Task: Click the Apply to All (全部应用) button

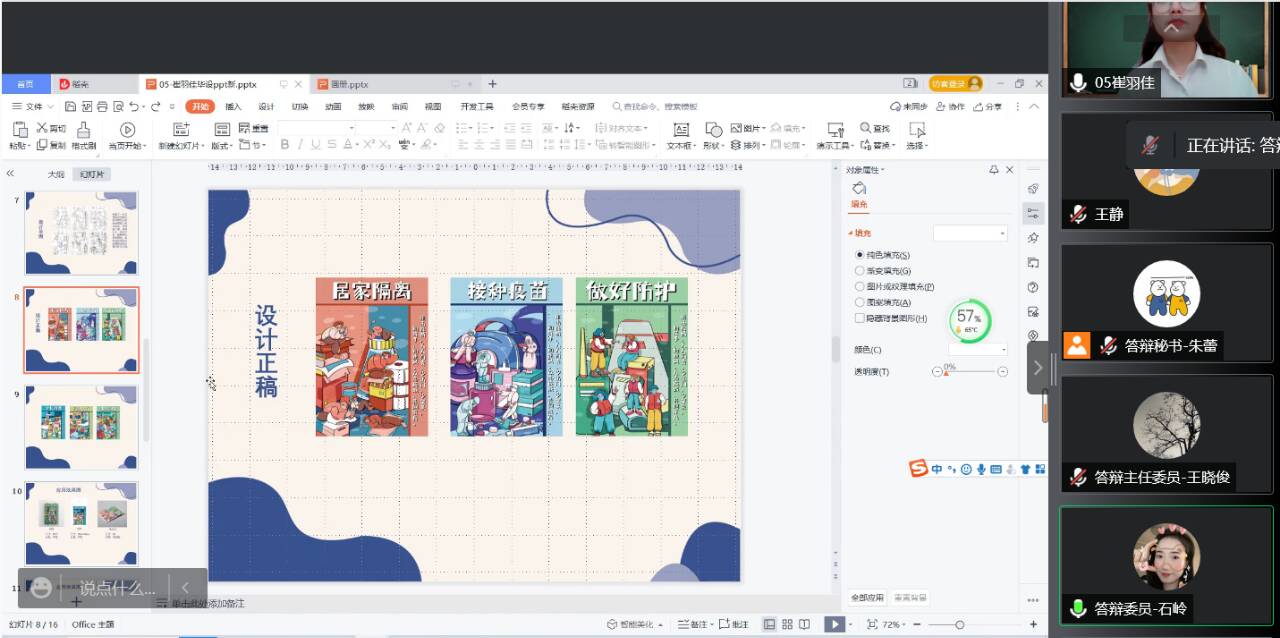Action: 867,598
